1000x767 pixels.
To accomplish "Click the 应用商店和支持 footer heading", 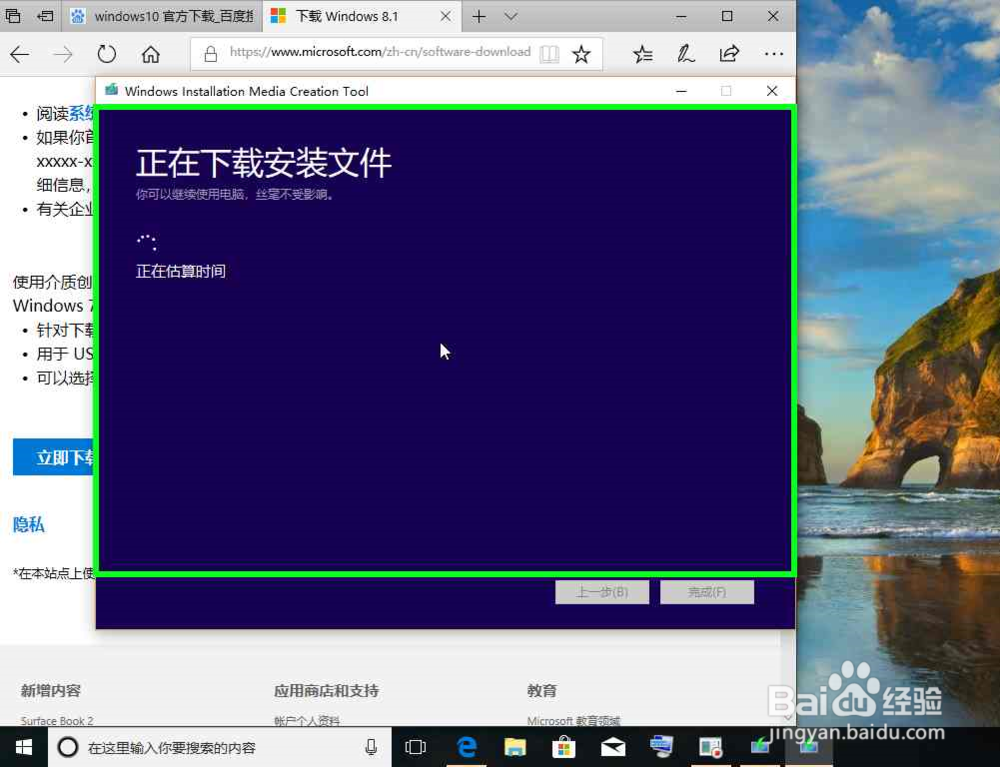I will (x=326, y=690).
